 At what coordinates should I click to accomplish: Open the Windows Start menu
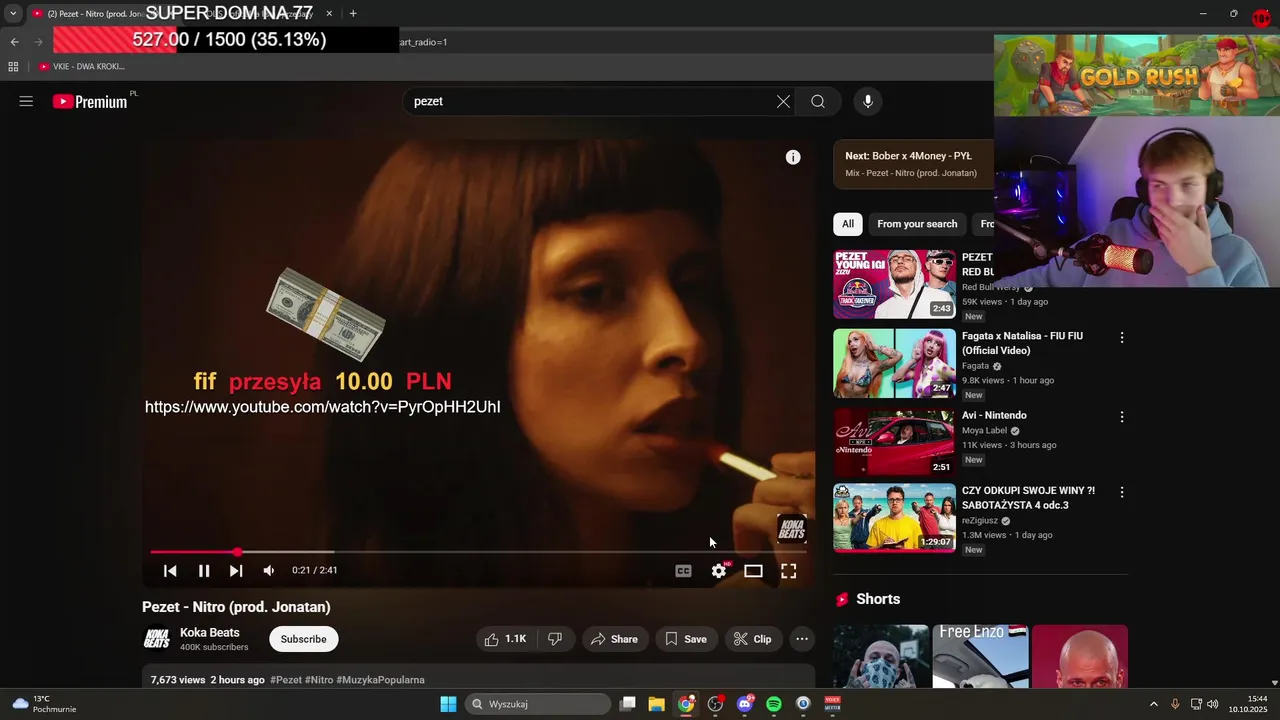click(x=449, y=704)
